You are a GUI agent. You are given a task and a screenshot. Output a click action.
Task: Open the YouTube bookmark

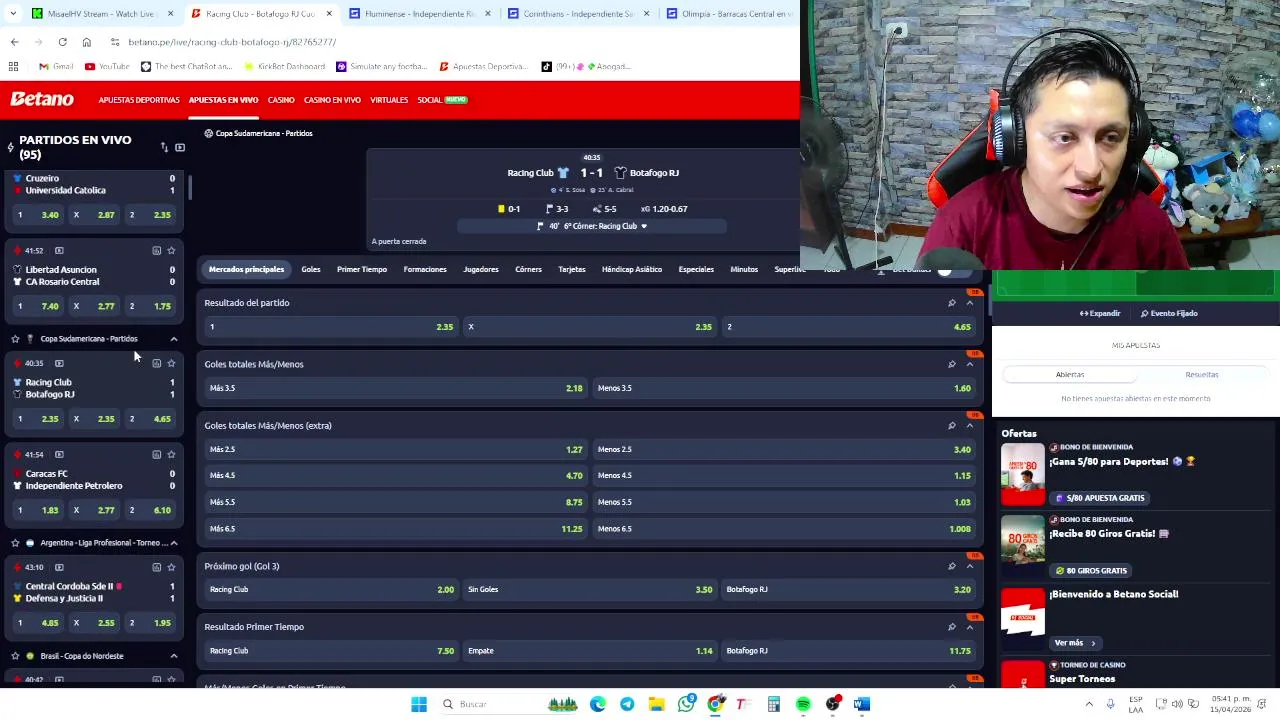[107, 67]
